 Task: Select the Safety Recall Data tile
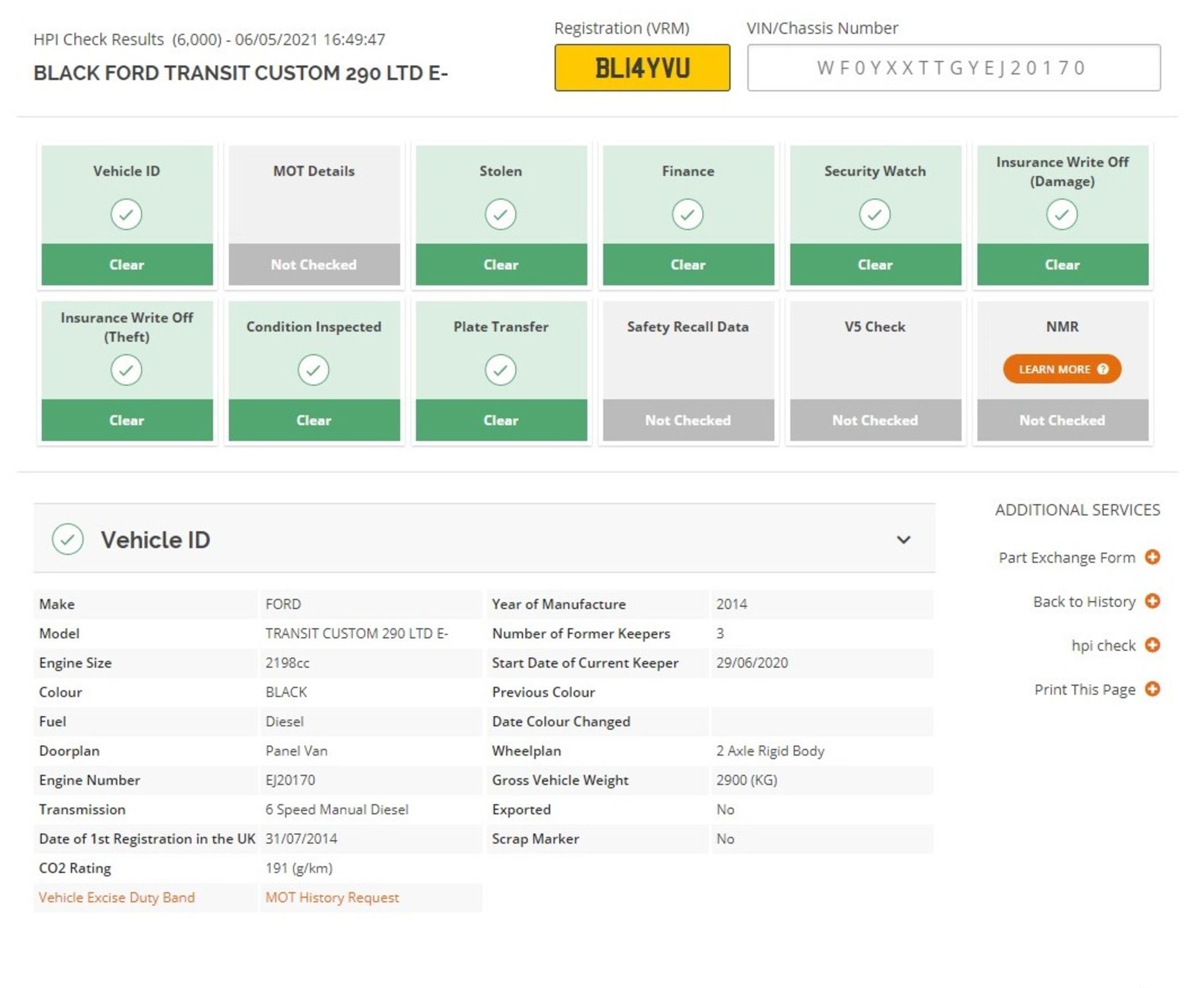[x=688, y=371]
